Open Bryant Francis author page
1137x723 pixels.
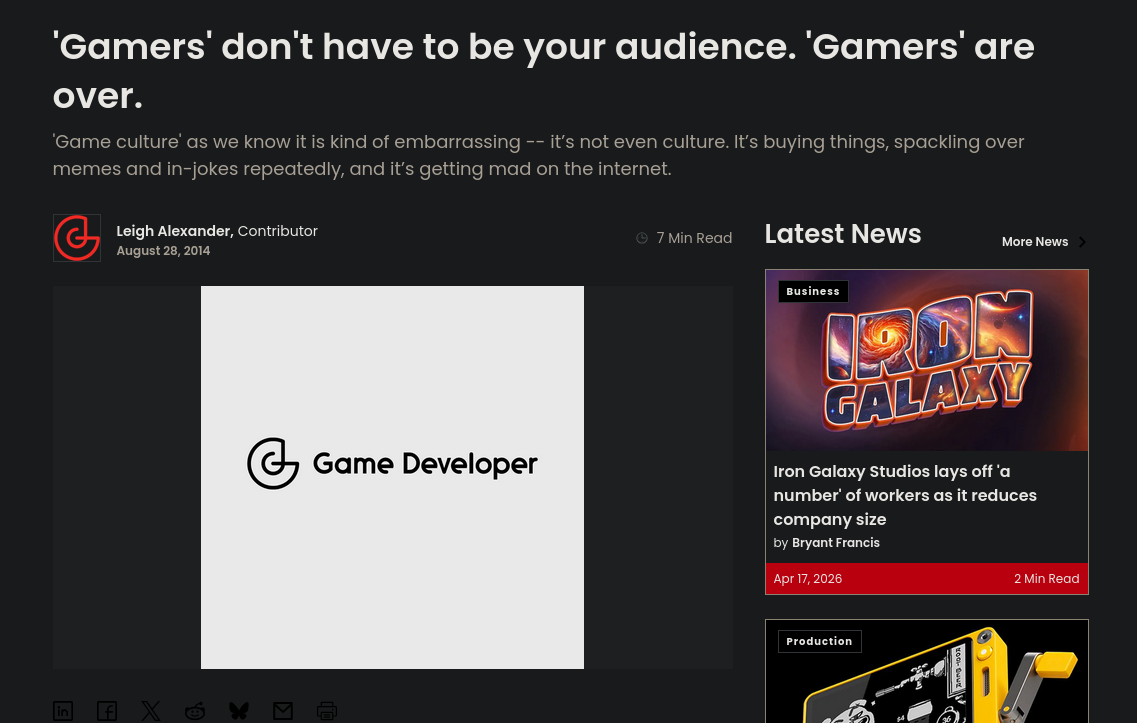(x=835, y=542)
